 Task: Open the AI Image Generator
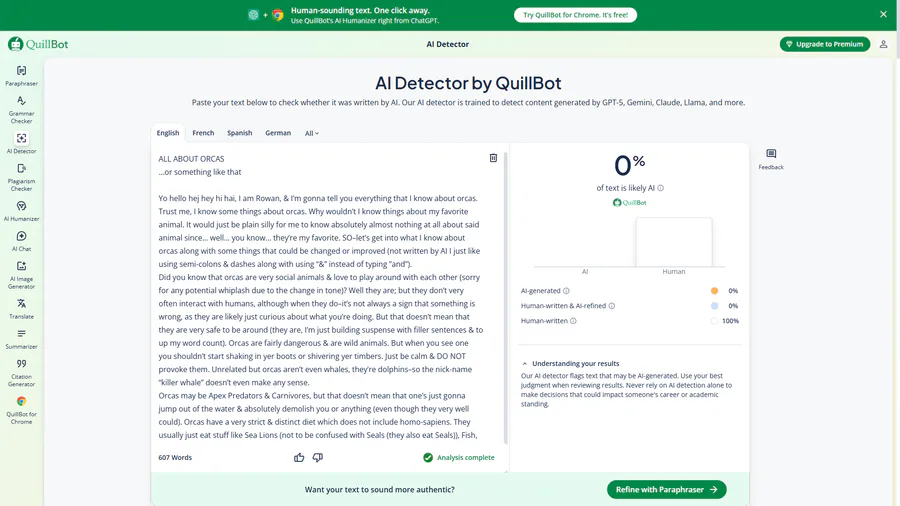click(x=21, y=273)
